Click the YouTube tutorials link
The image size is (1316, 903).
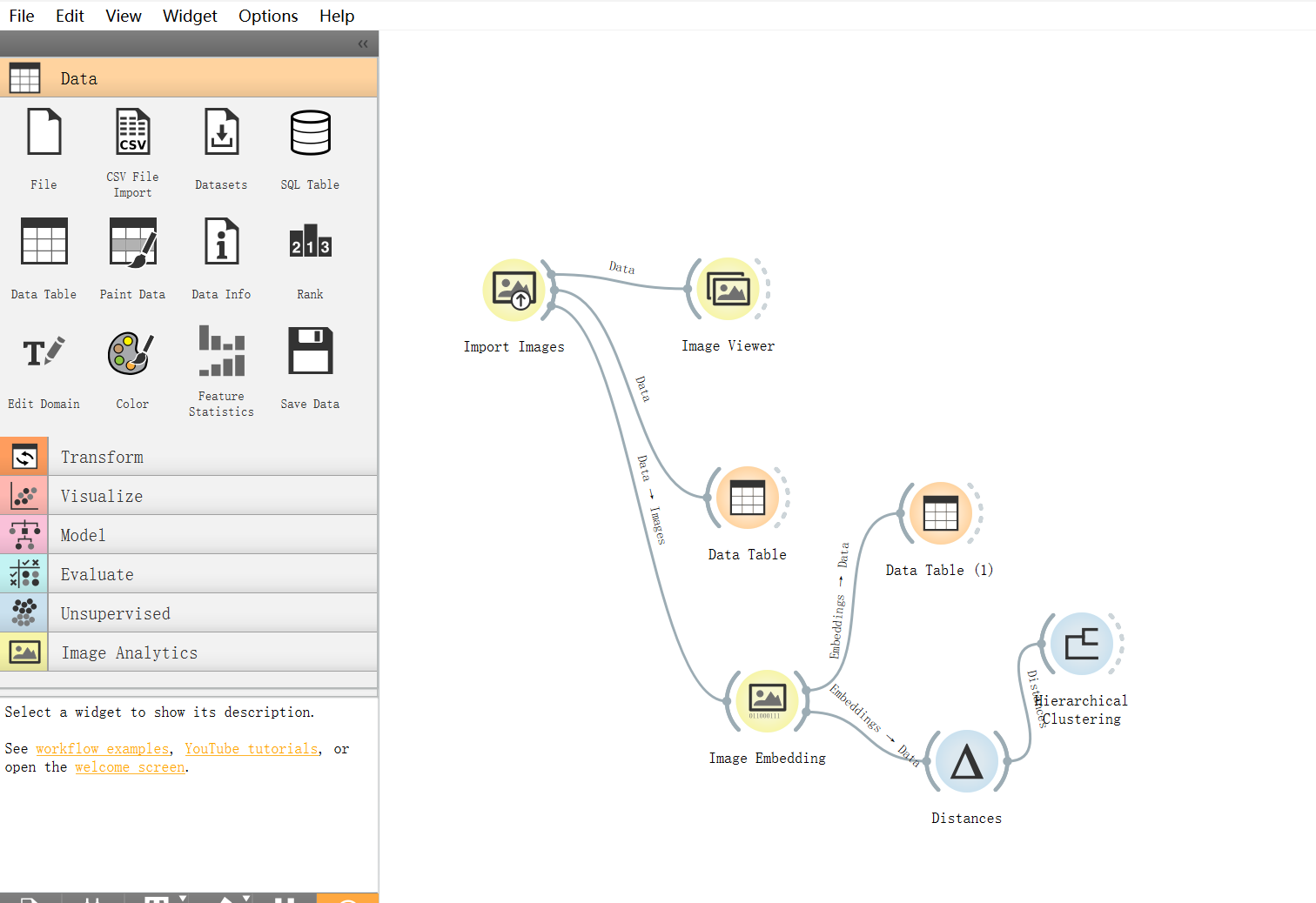pyautogui.click(x=251, y=749)
